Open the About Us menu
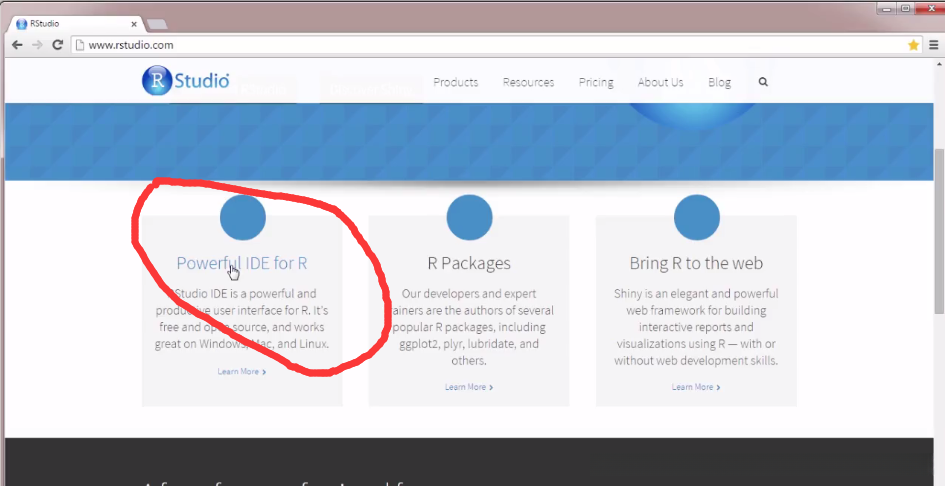This screenshot has height=486, width=945. (661, 82)
